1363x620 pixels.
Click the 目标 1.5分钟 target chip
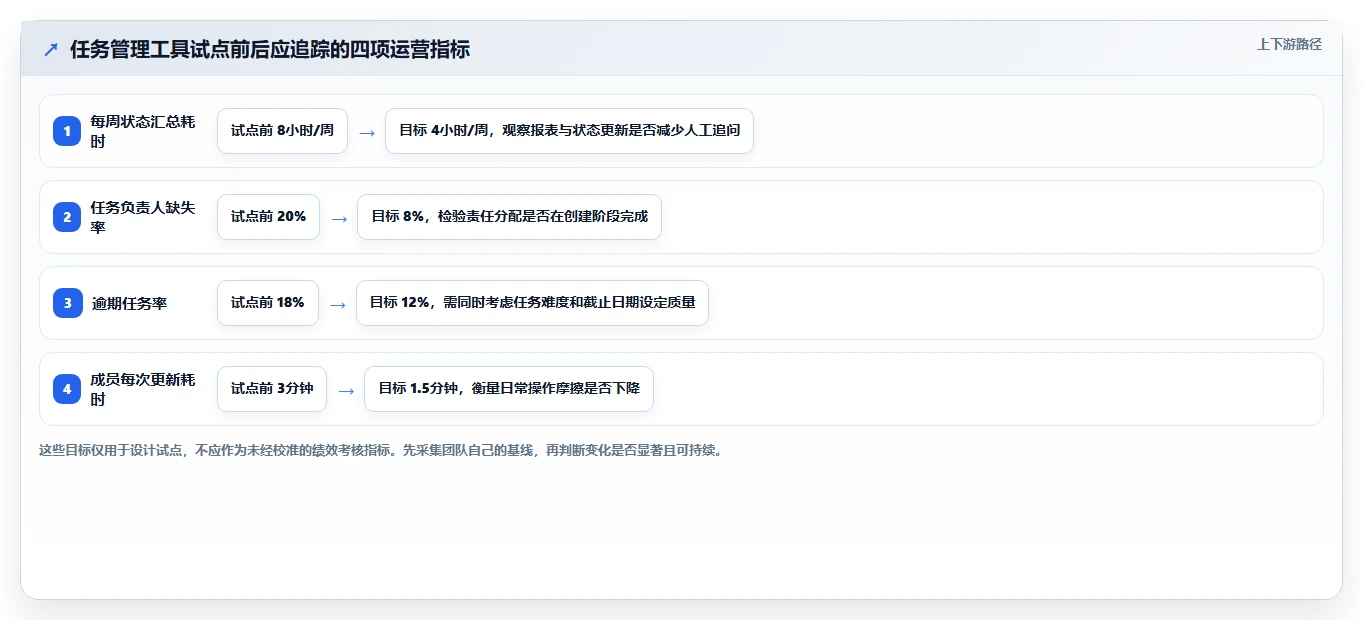coord(508,389)
